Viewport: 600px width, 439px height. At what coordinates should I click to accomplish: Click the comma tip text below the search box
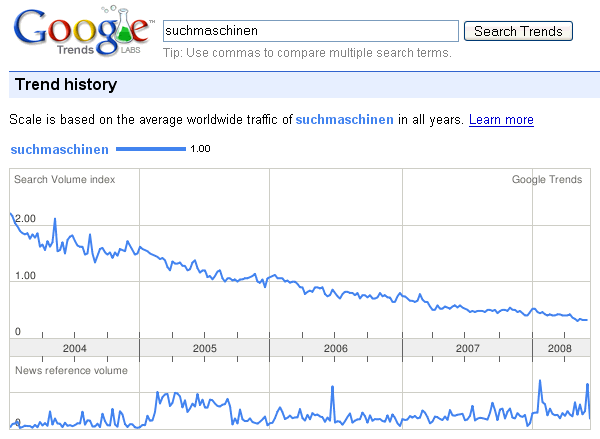(306, 53)
